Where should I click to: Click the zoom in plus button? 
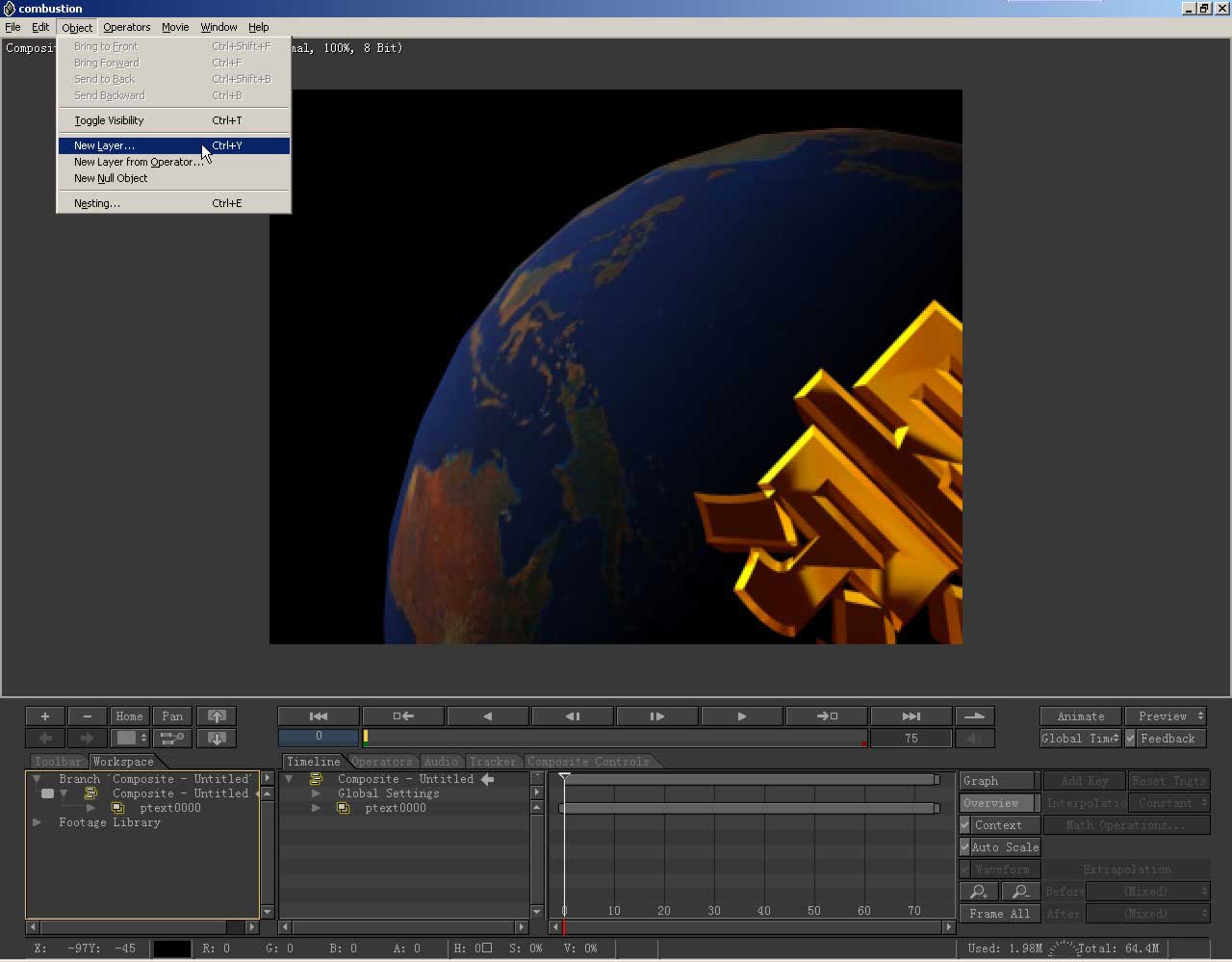point(44,716)
